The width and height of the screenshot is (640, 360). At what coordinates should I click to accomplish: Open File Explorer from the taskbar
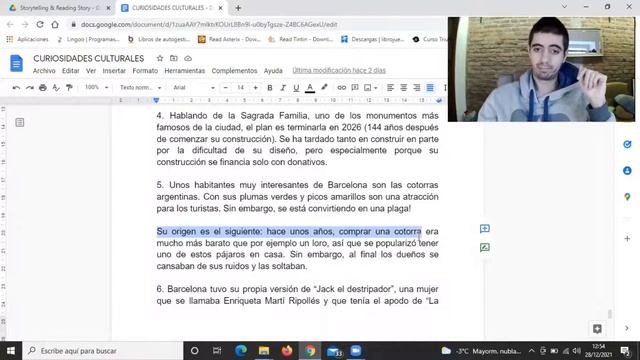(264, 351)
